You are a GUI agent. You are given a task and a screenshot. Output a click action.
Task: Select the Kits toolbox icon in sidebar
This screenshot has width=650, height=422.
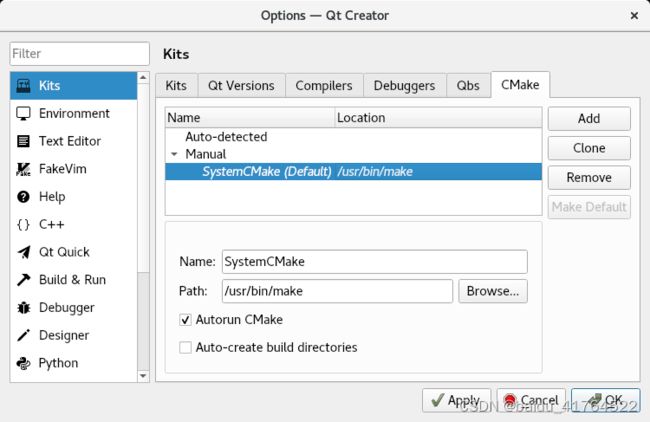click(23, 86)
